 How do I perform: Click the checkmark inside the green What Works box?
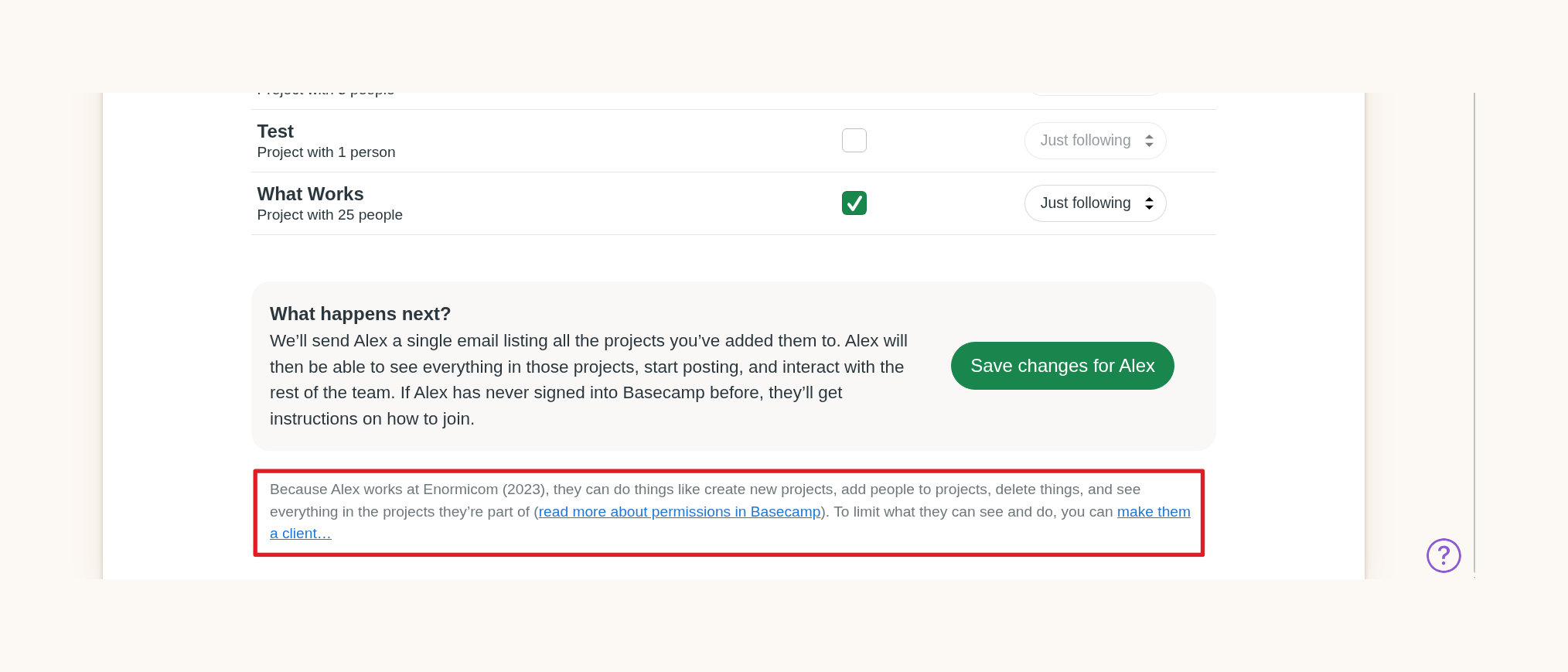click(x=854, y=203)
